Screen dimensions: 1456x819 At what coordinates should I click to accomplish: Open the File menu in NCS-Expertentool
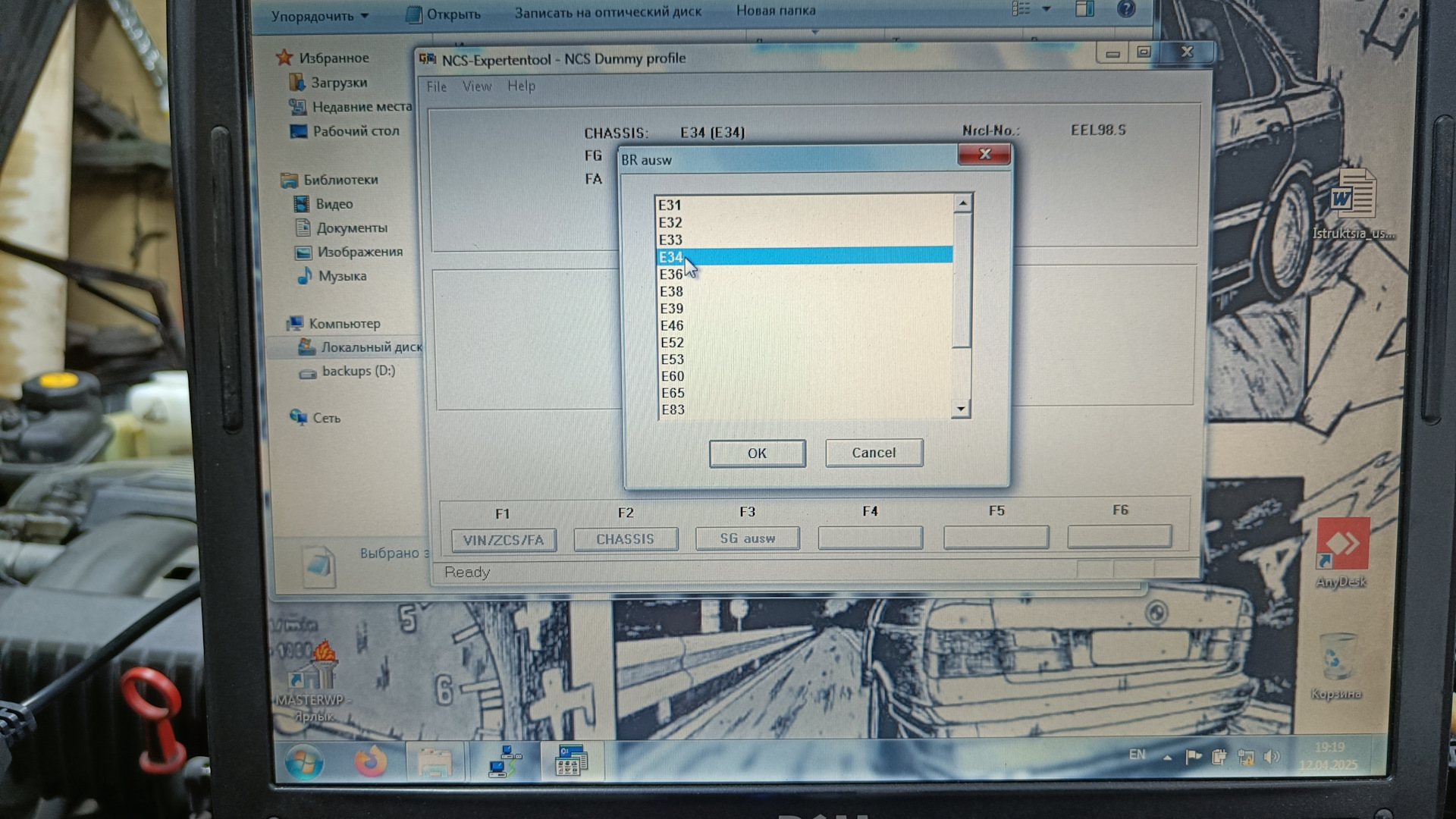(436, 86)
